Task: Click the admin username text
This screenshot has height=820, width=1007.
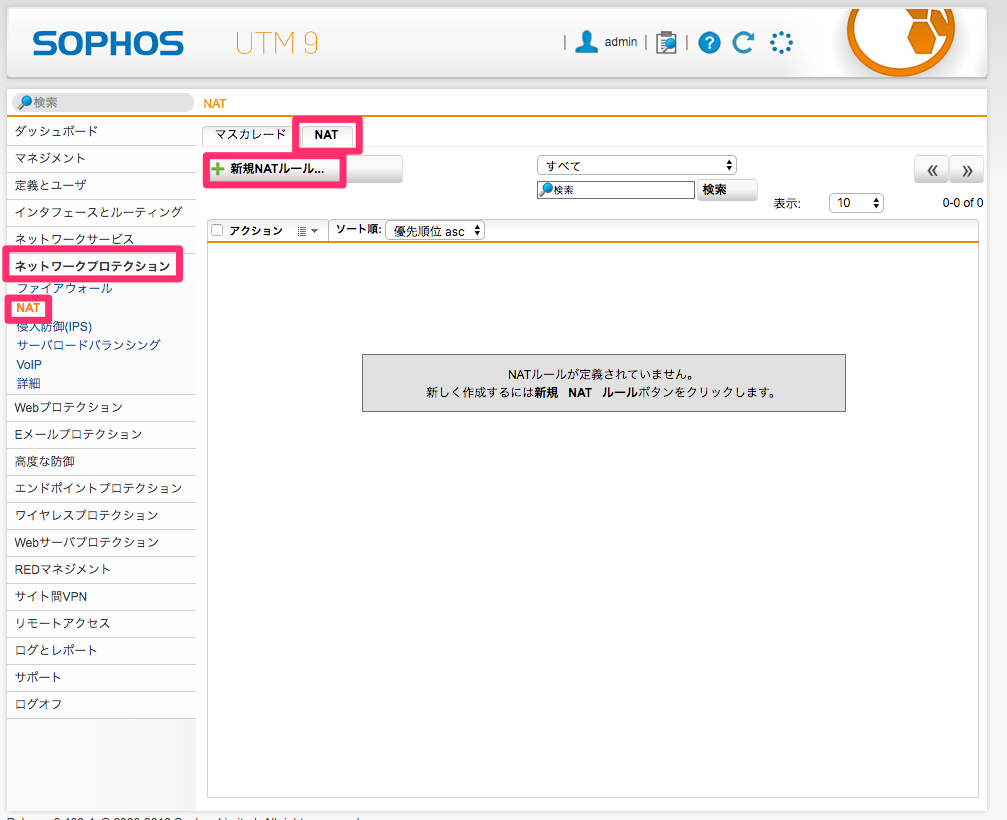Action: [x=620, y=42]
